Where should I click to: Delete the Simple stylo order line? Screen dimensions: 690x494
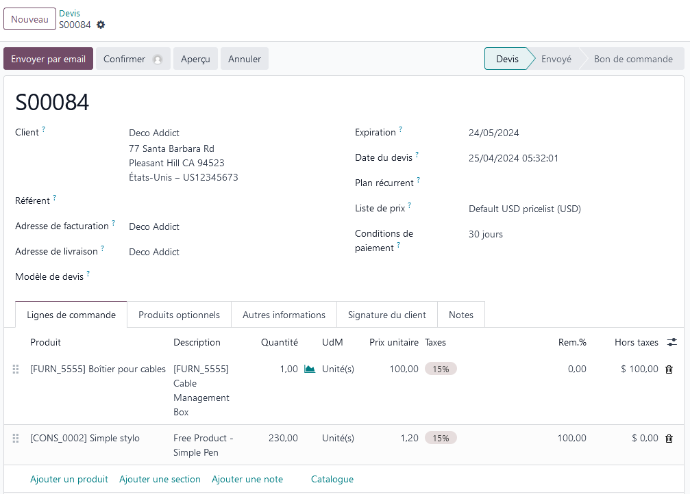click(x=669, y=438)
